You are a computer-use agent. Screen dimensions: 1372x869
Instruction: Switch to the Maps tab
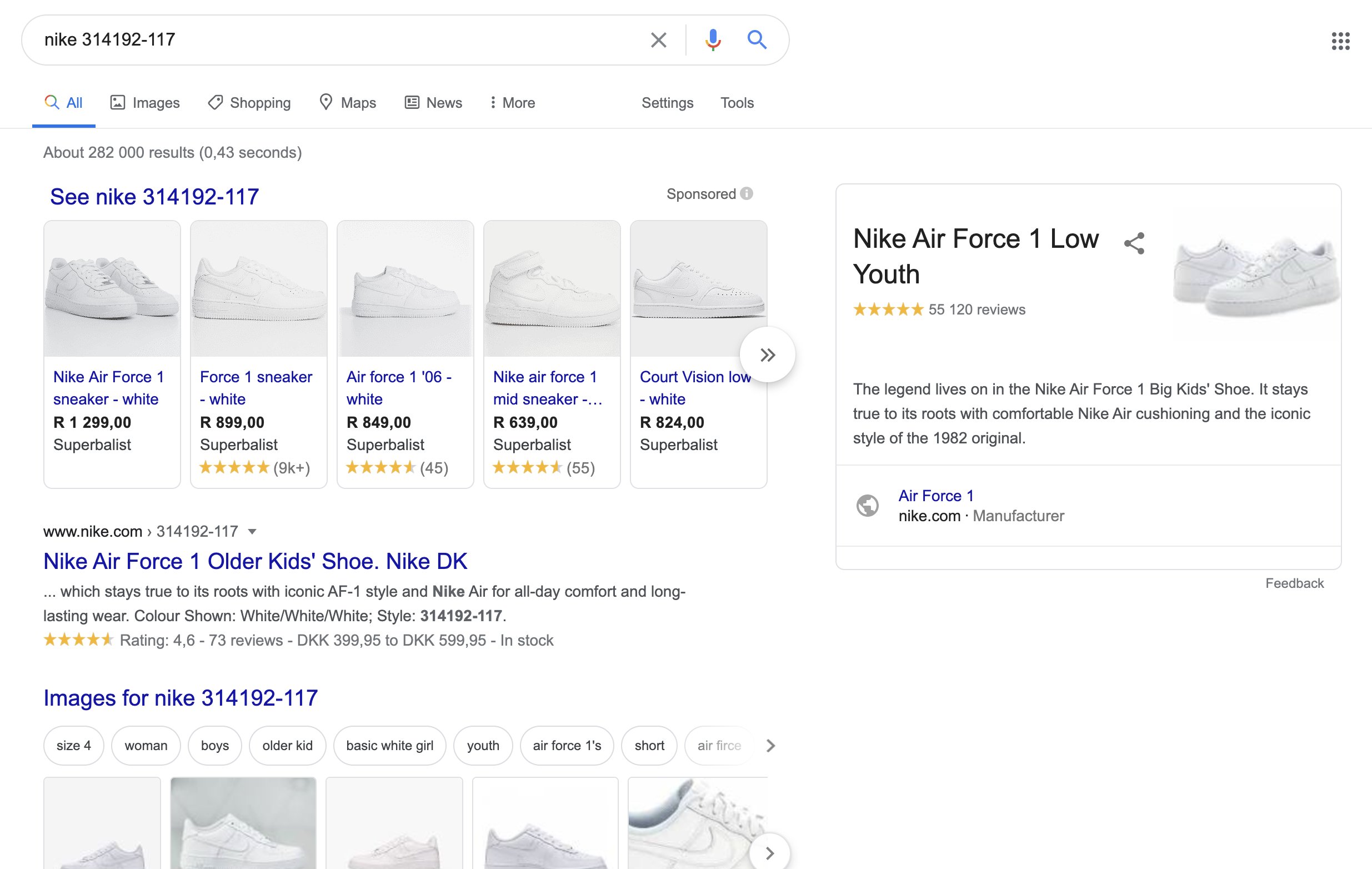348,103
